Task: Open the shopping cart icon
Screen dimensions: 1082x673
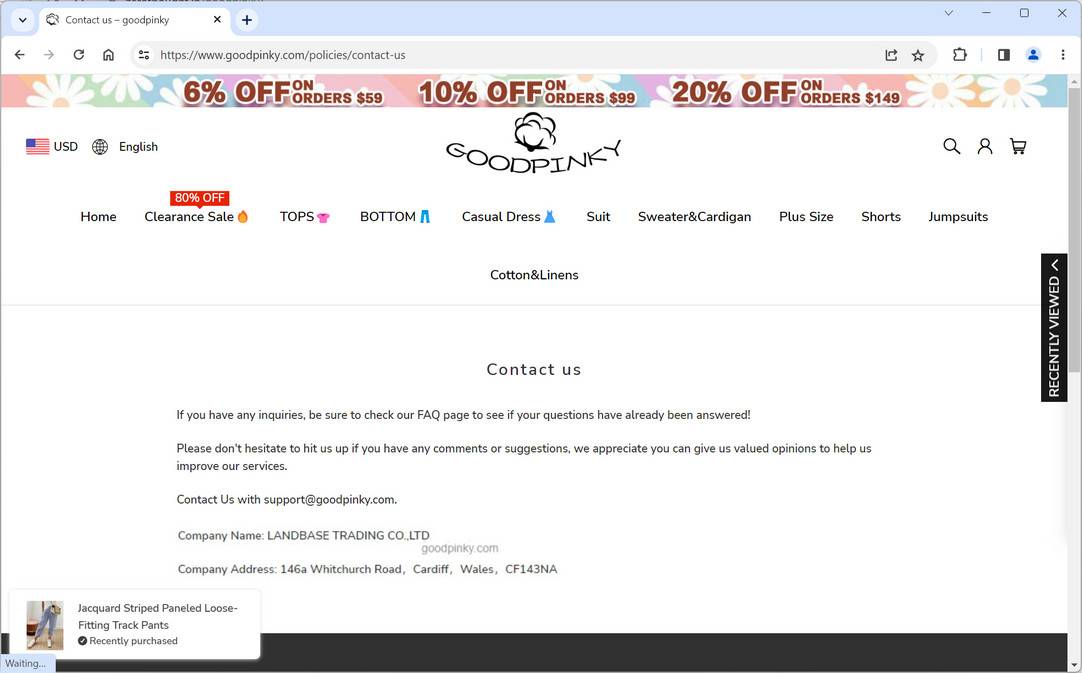Action: (x=1018, y=146)
